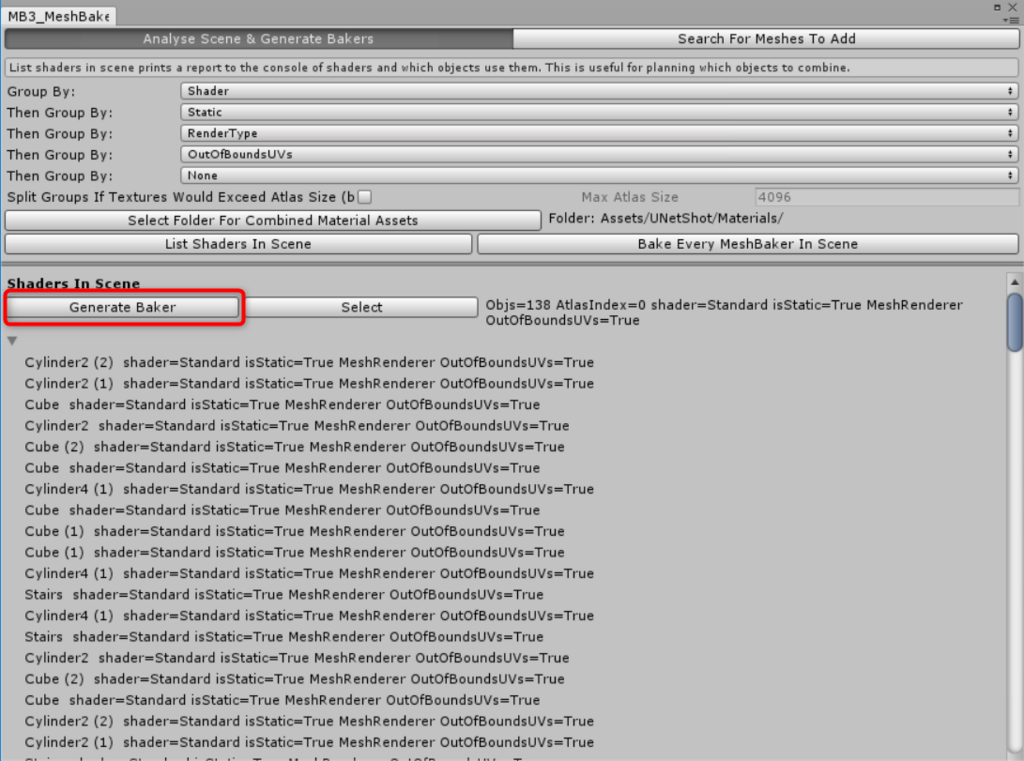Click the Max Atlas Size label
The image size is (1024, 761).
tap(630, 197)
